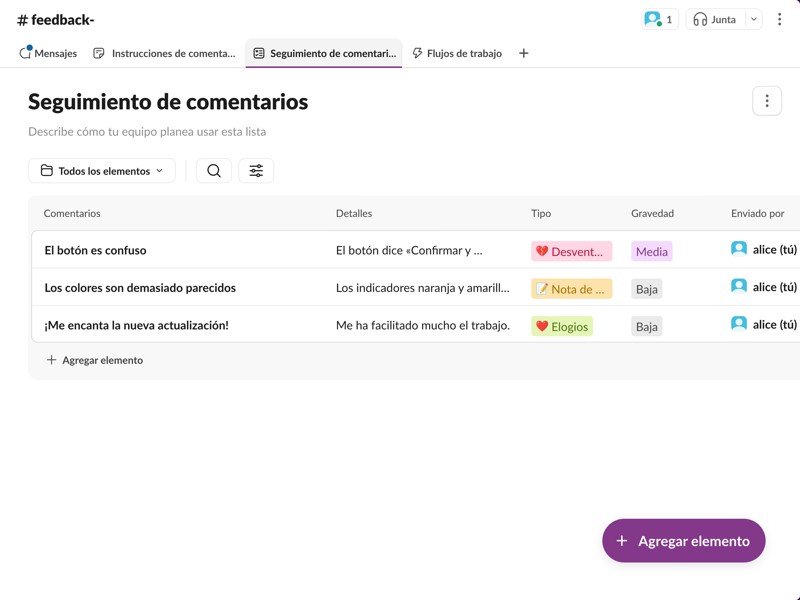Switch to the Mensajes tab
Viewport: 800px width, 600px height.
click(x=48, y=53)
